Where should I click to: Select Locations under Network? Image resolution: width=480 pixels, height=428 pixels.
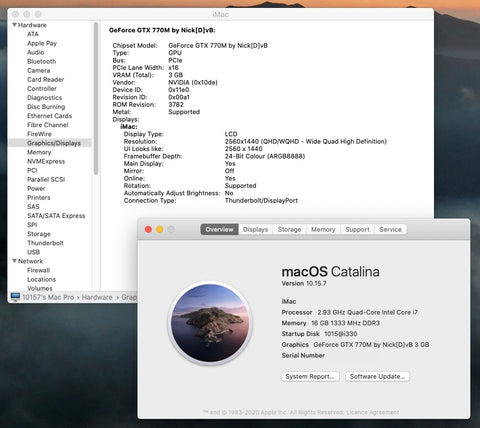[42, 279]
